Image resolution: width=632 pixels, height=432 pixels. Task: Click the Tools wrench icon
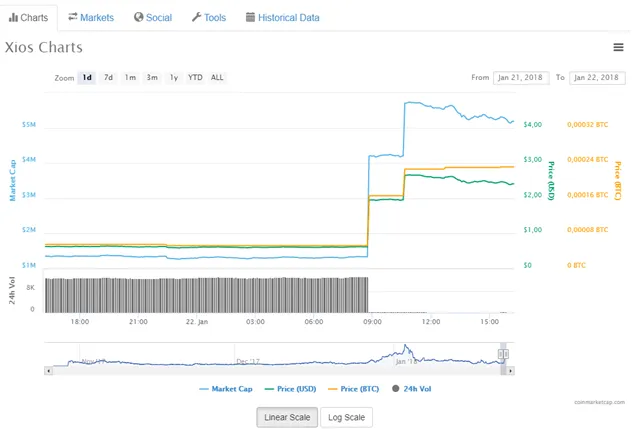point(196,17)
